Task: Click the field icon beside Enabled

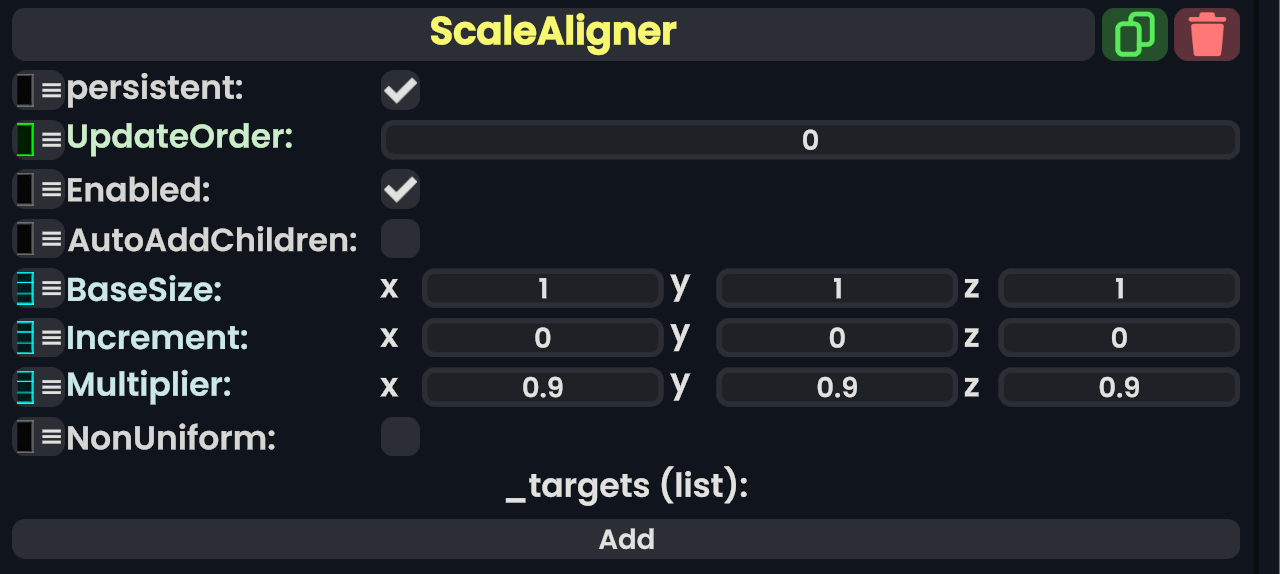Action: [x=25, y=189]
